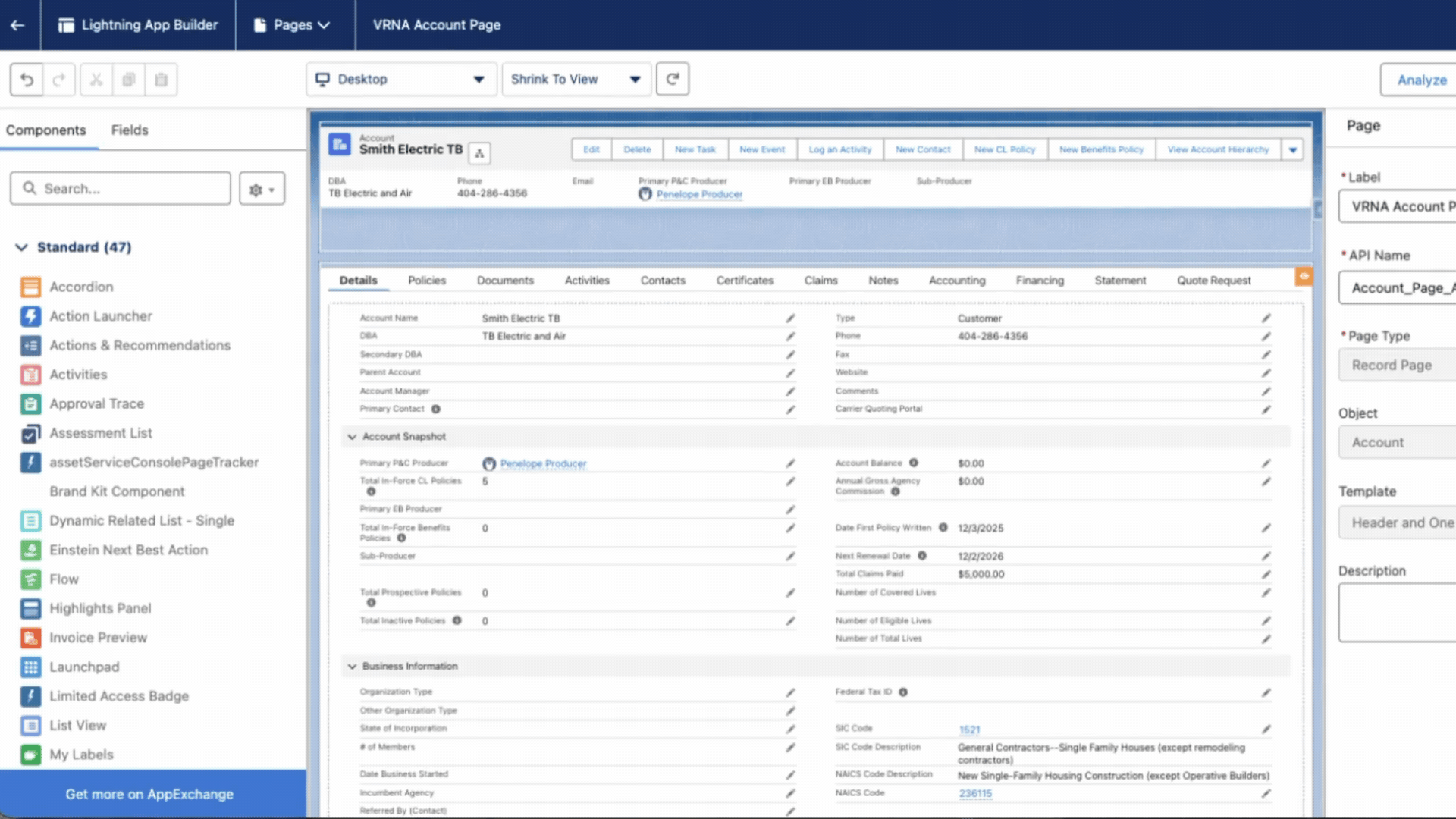Image resolution: width=1456 pixels, height=819 pixels.
Task: Click the Analyze button
Action: click(1418, 80)
